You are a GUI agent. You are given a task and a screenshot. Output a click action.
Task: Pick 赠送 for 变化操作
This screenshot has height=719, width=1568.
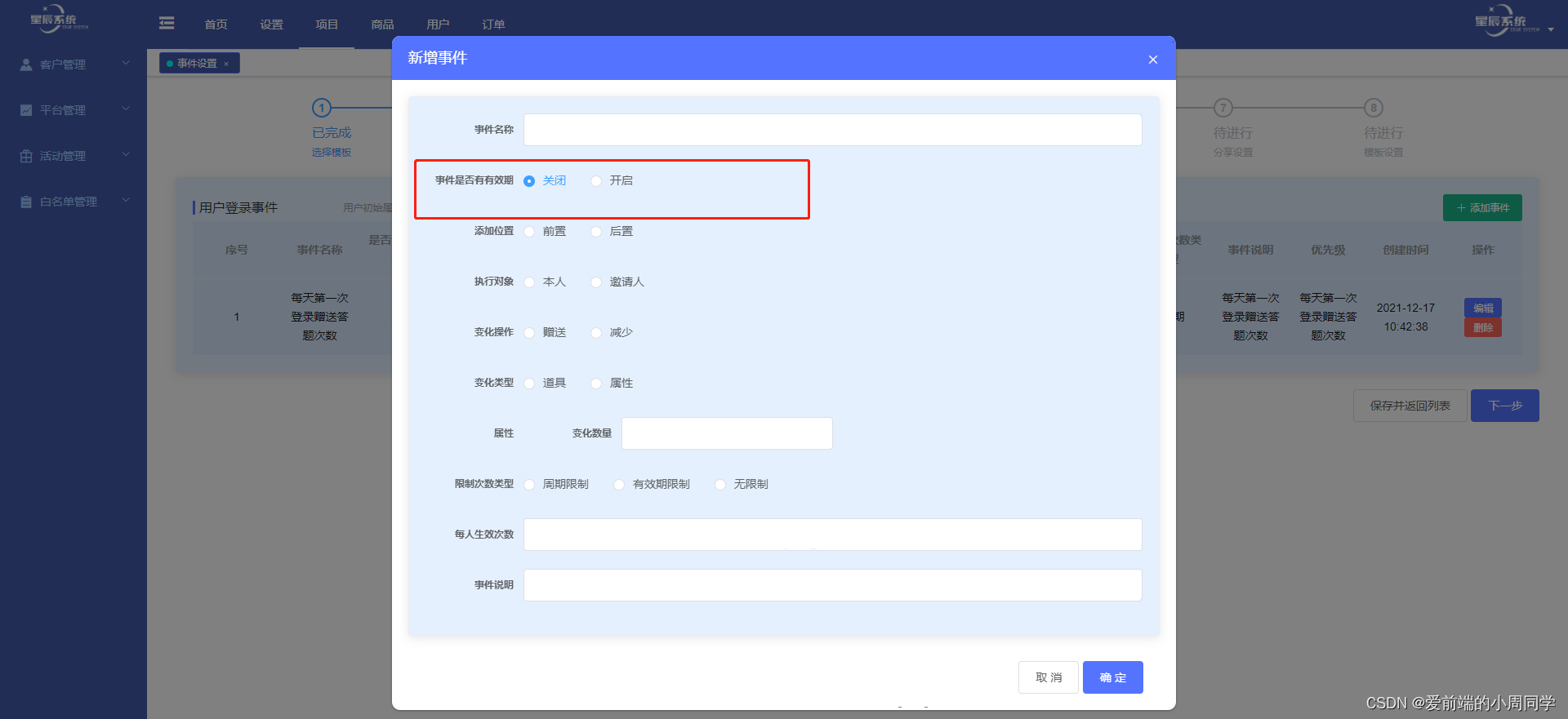coord(529,333)
